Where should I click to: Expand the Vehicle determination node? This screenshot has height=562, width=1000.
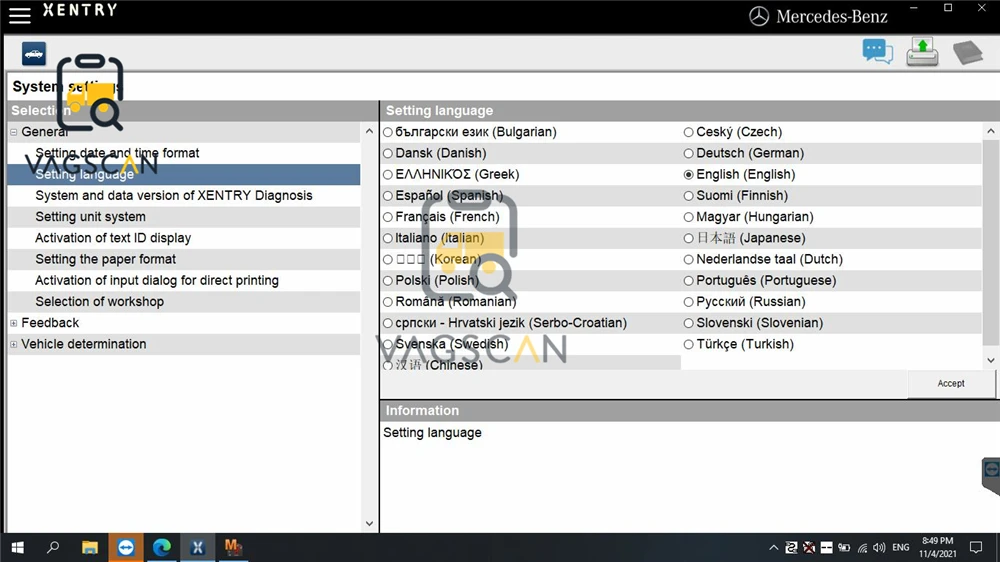[13, 344]
